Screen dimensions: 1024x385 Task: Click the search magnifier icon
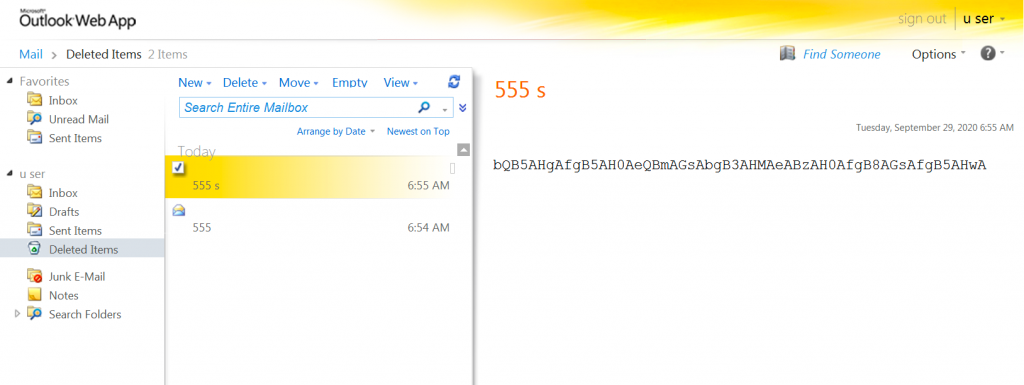pos(424,107)
